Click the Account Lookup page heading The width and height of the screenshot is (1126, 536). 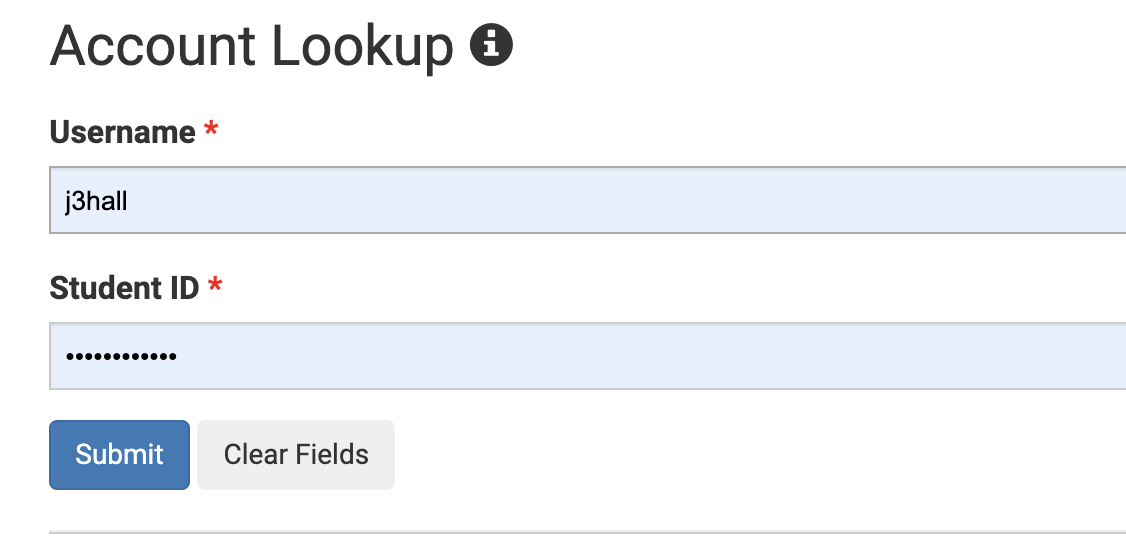(x=251, y=46)
